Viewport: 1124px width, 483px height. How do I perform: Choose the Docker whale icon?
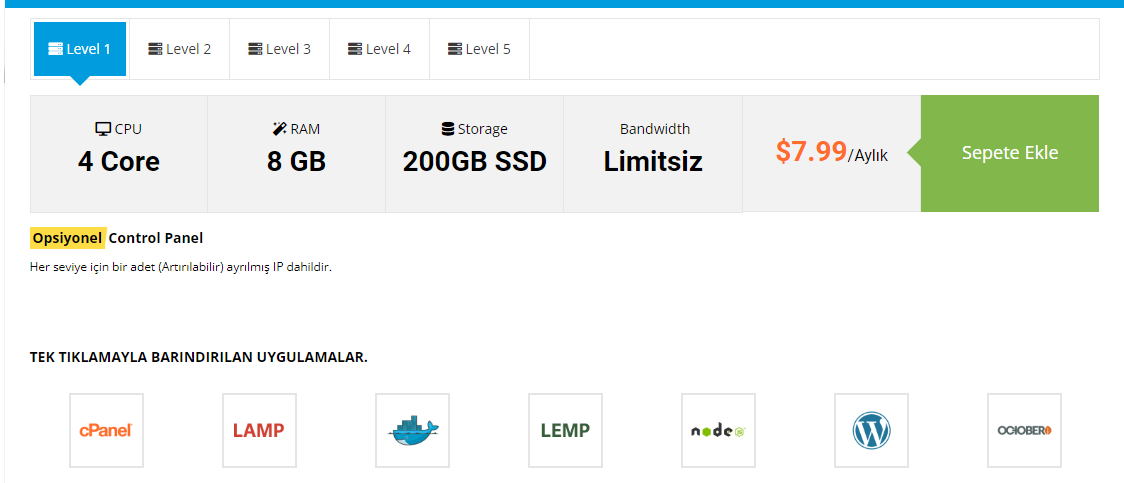412,431
